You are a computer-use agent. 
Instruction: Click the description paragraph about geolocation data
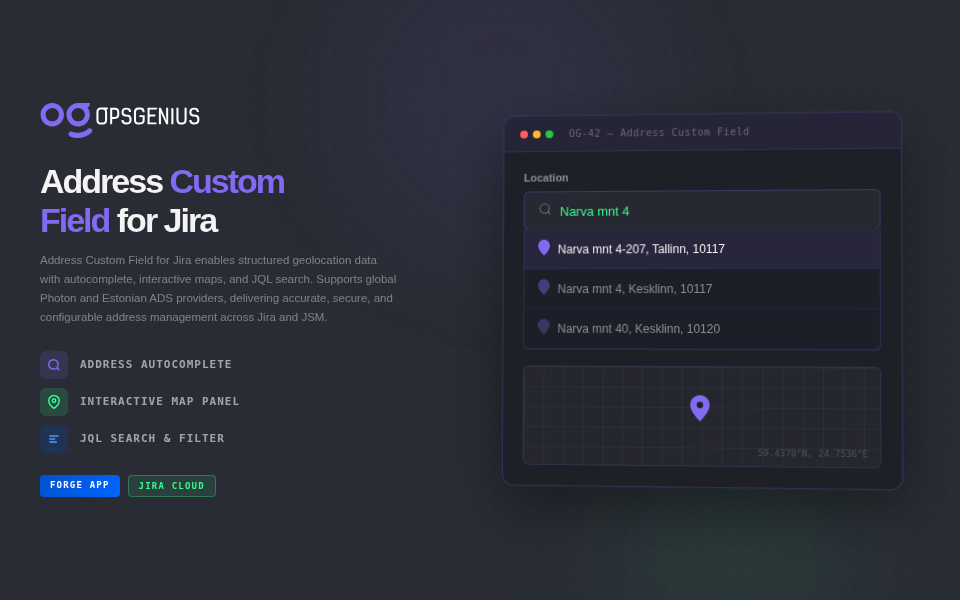219,288
